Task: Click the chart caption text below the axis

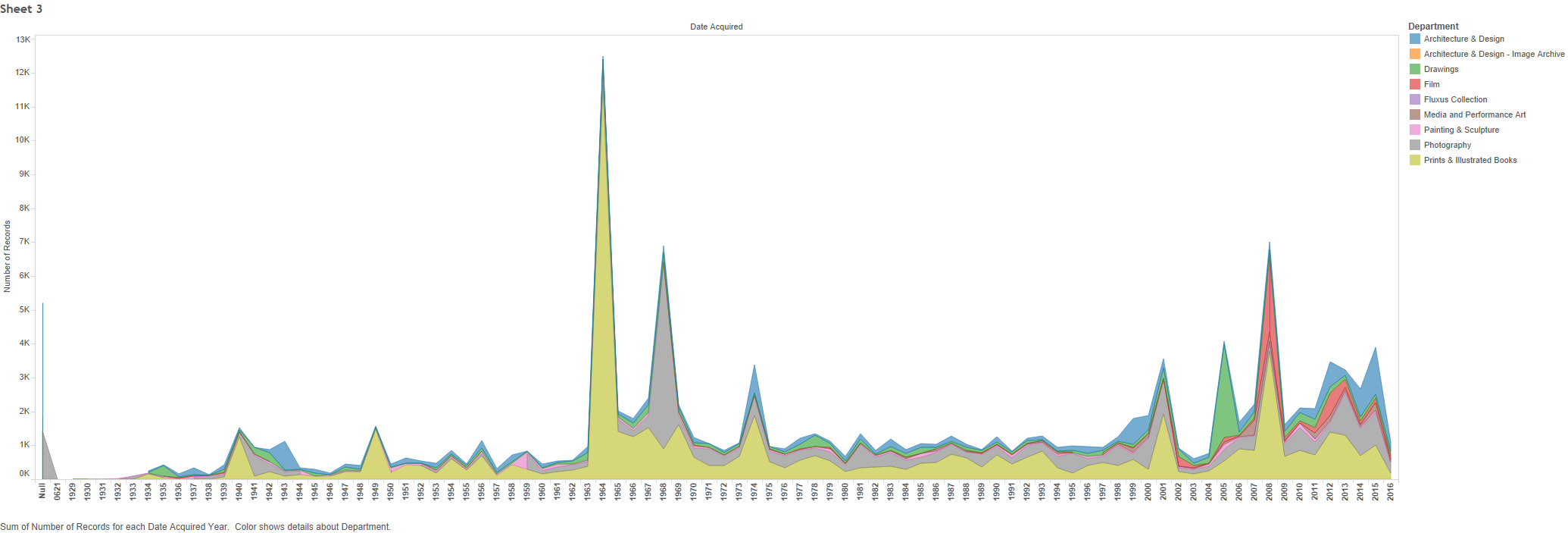Action: (x=195, y=527)
